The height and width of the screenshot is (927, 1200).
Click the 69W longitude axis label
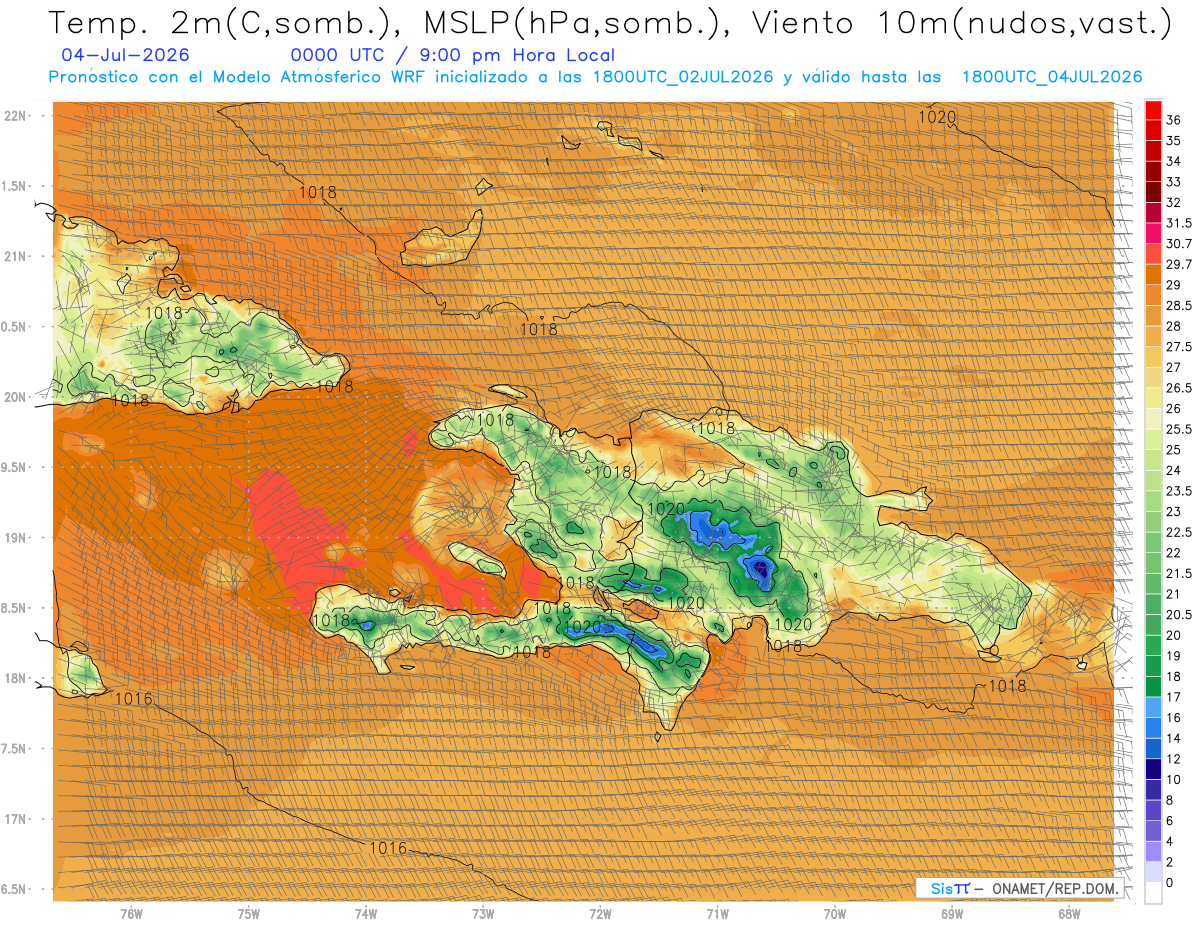pyautogui.click(x=952, y=913)
